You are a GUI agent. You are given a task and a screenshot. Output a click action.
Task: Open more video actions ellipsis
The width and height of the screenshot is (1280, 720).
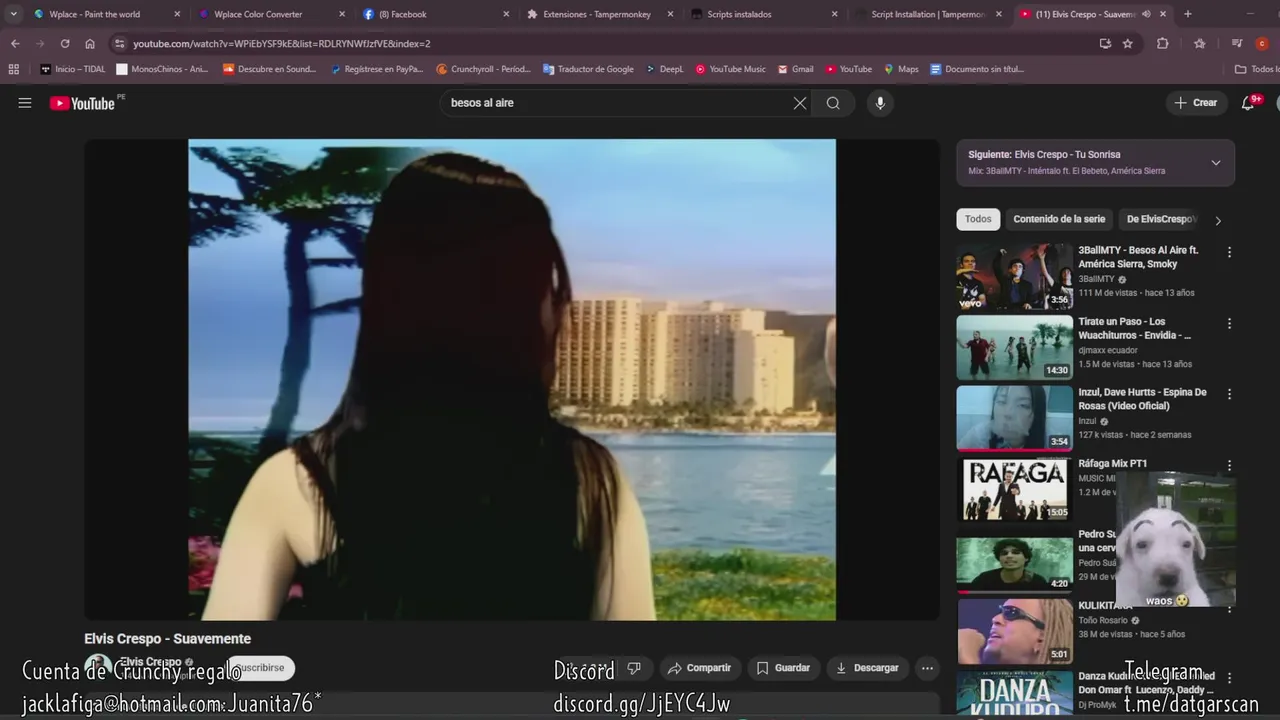927,668
